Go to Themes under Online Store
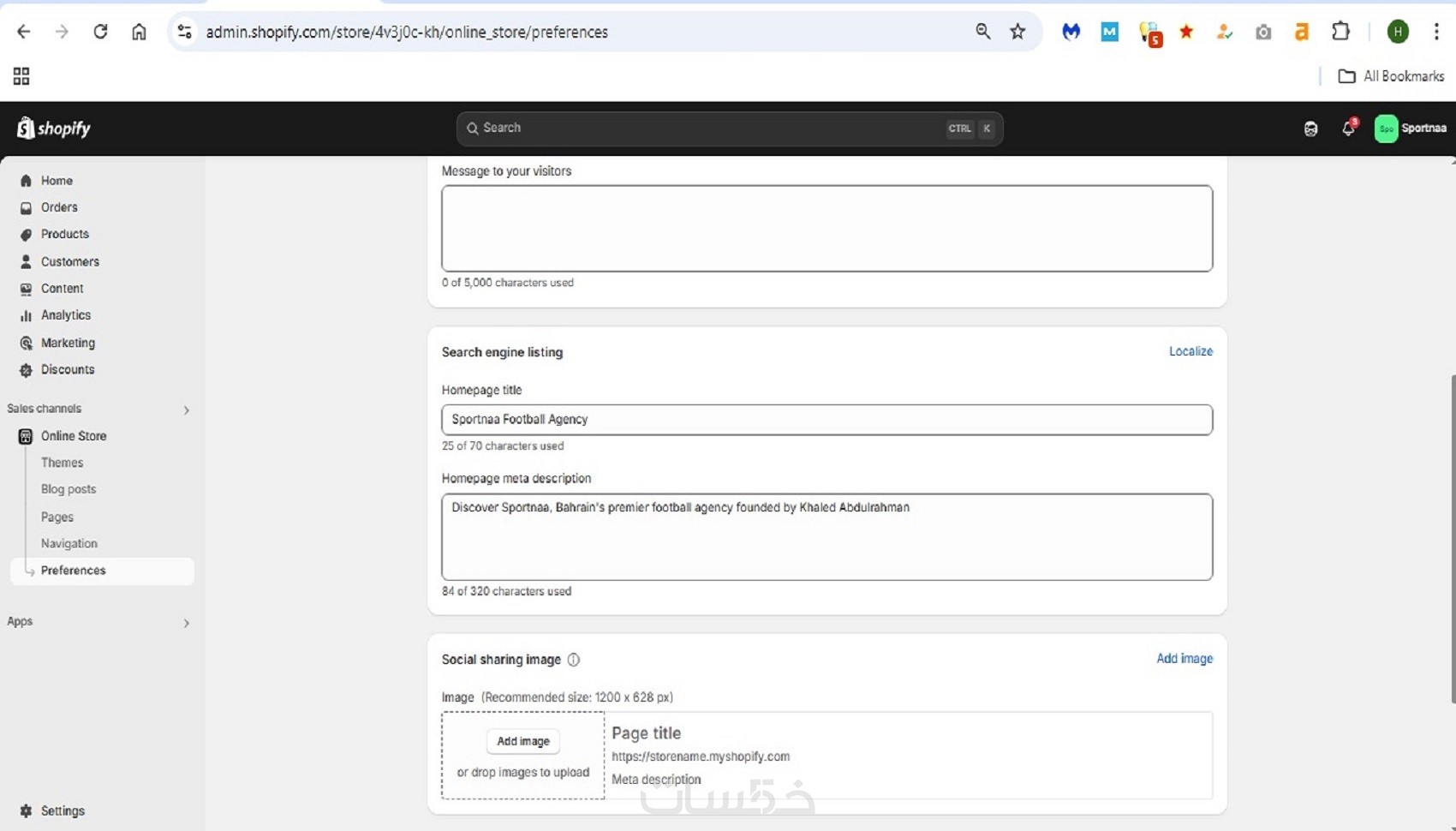 63,463
